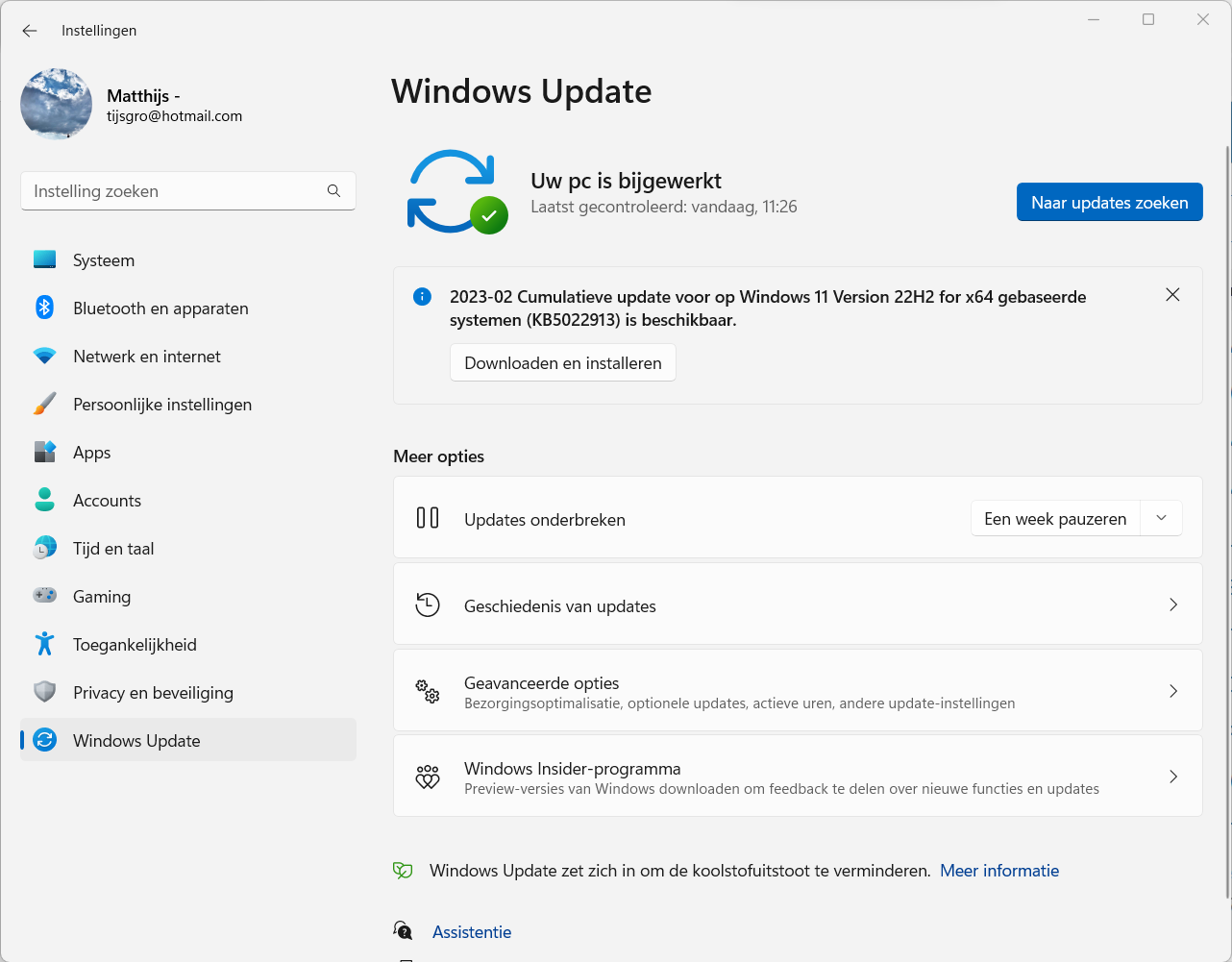Click the Matthijs profile picture
Screen dimensions: 1232x962
(57, 105)
